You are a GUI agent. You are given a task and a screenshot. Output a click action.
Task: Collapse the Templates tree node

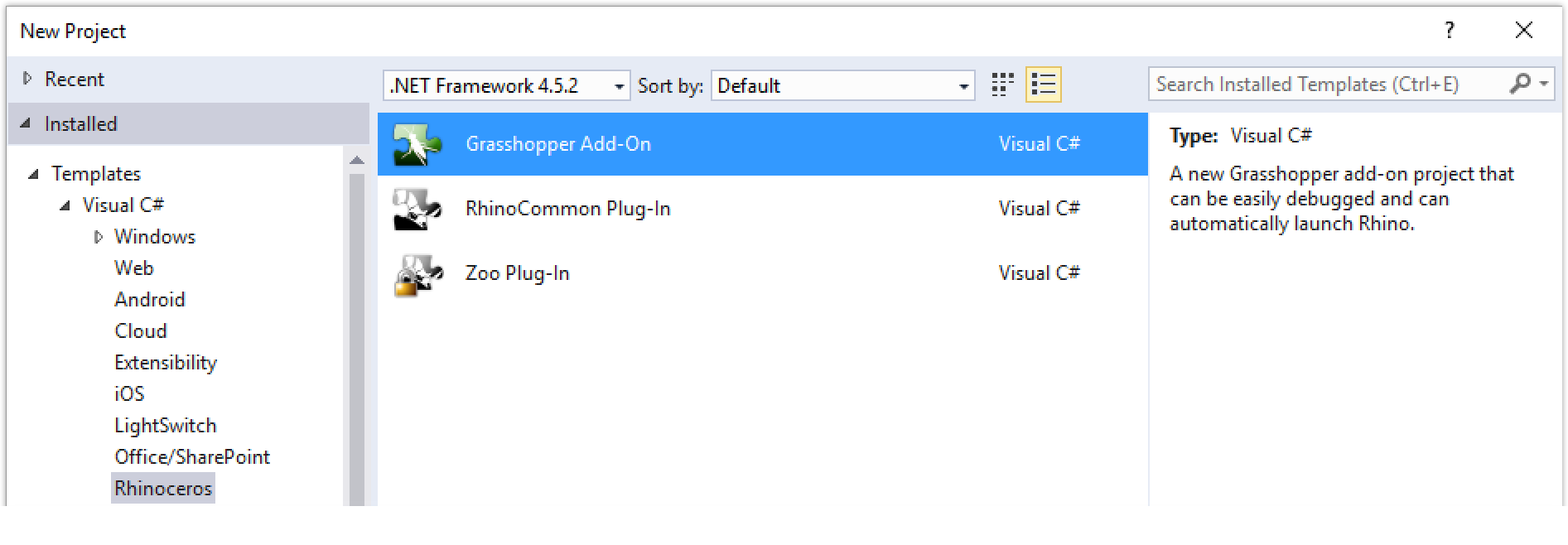(x=34, y=174)
